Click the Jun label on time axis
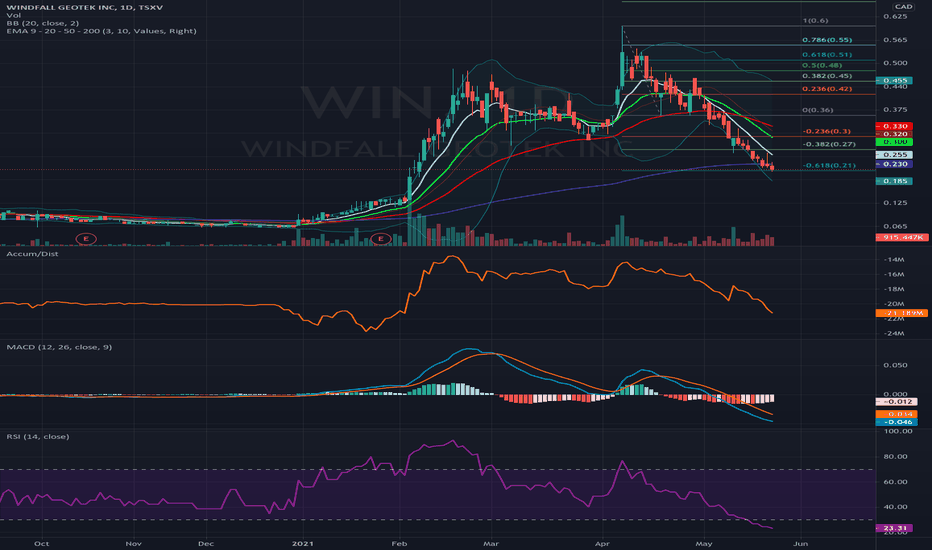 coord(801,543)
